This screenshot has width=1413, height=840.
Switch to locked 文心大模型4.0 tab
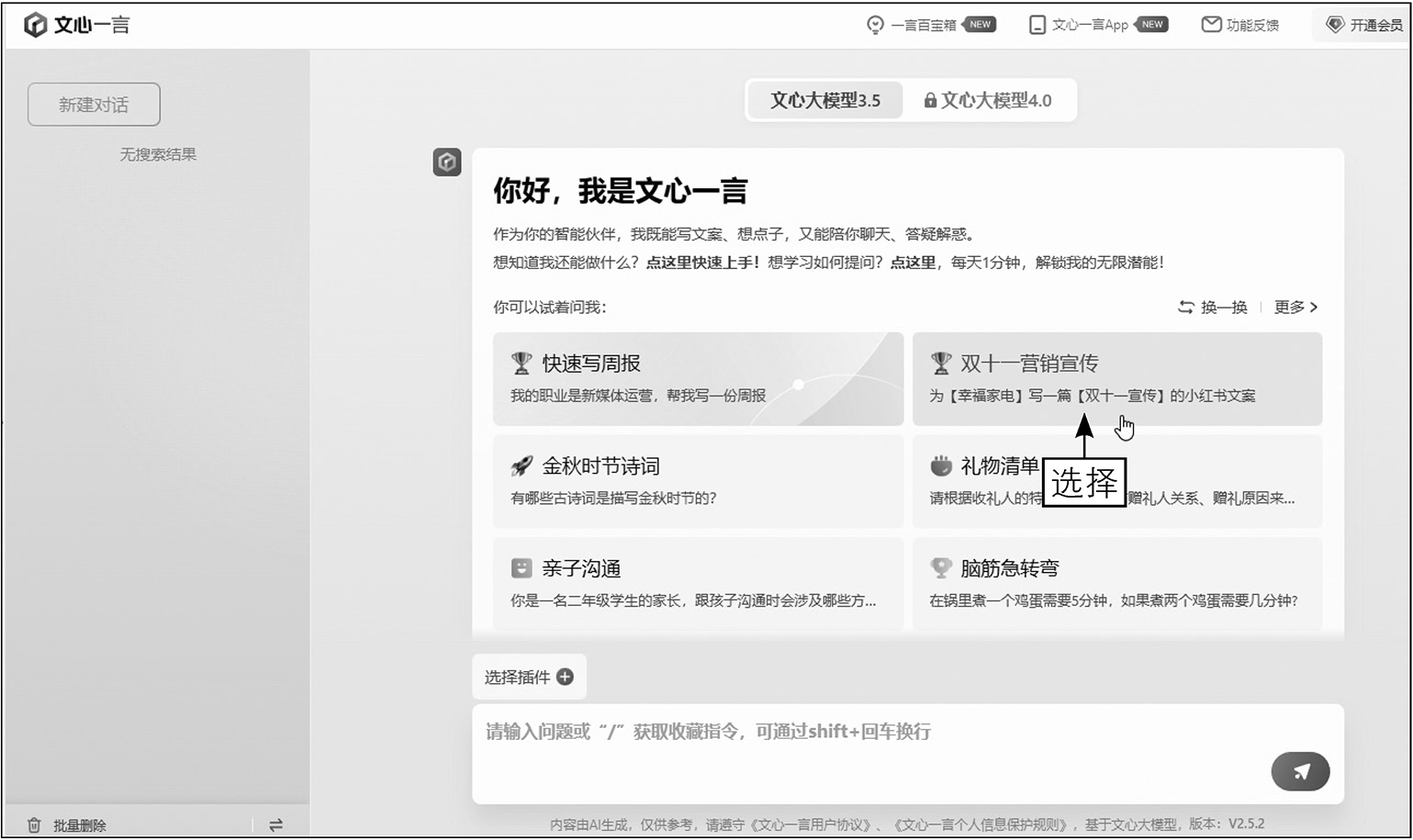pos(988,100)
